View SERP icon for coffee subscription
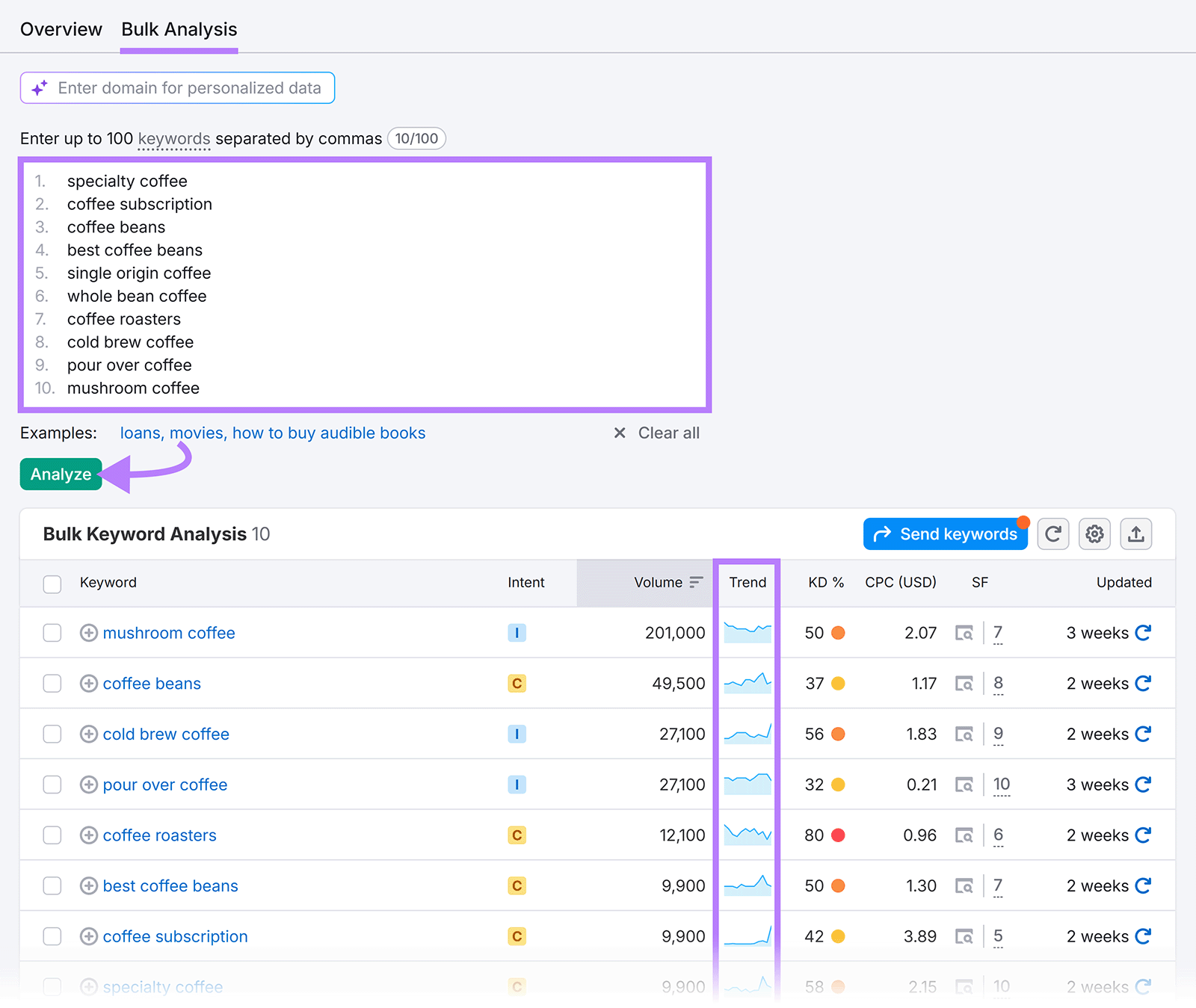Viewport: 1196px width, 1008px height. 964,937
